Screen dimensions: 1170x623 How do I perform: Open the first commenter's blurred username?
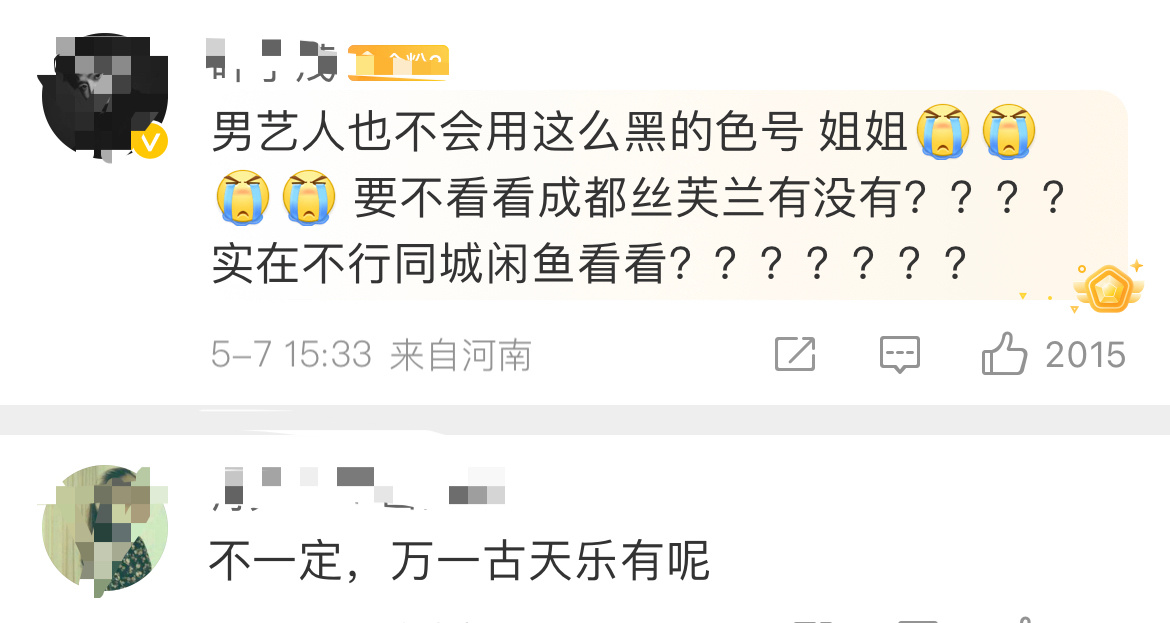271,61
